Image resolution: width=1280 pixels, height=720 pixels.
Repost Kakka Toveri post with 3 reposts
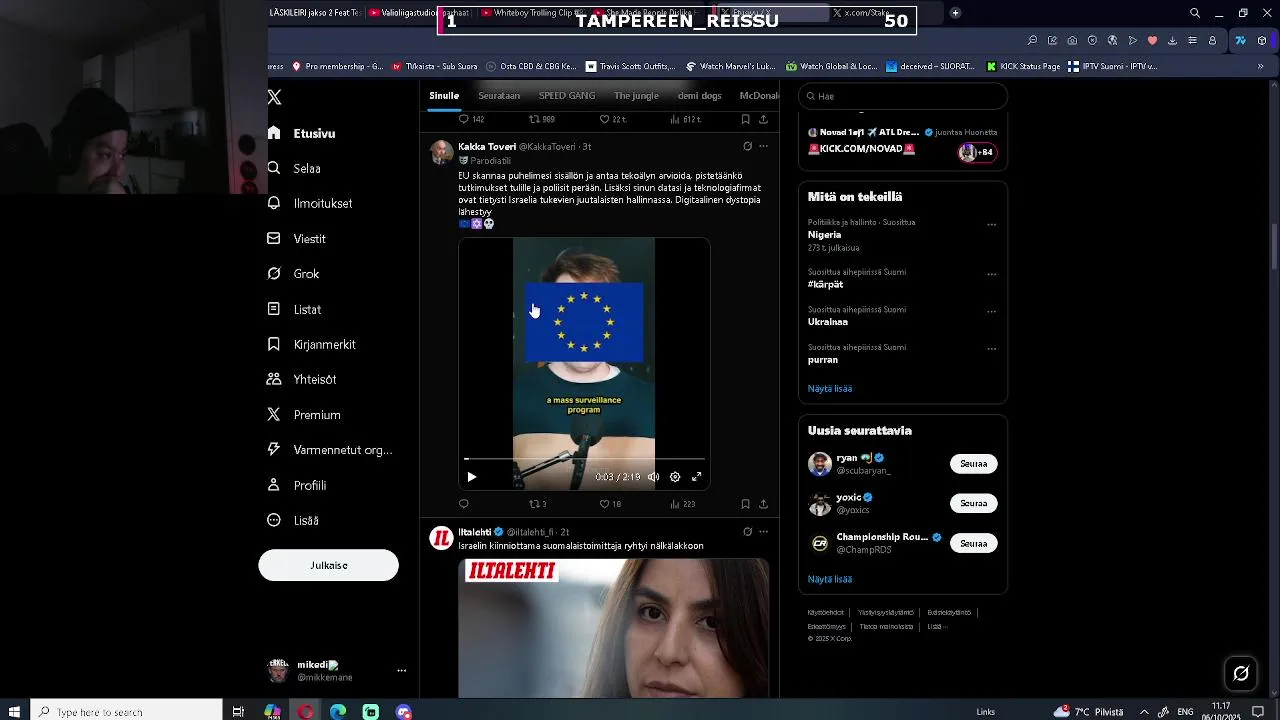pyautogui.click(x=538, y=504)
